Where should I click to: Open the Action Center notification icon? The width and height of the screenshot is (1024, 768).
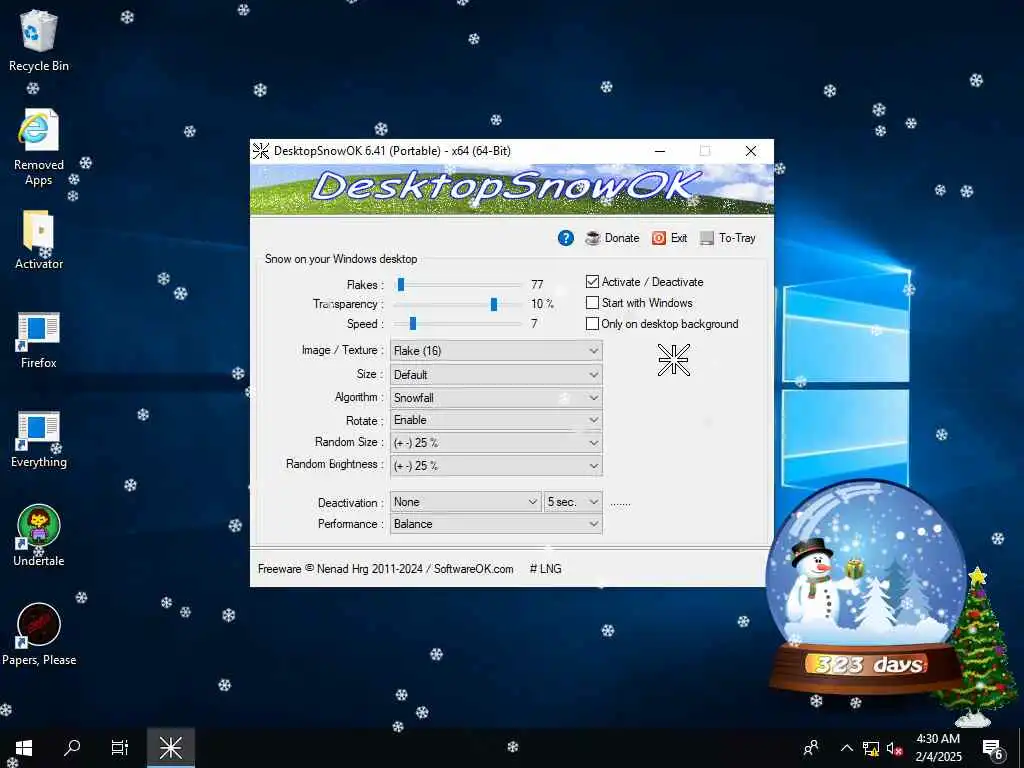coord(993,750)
